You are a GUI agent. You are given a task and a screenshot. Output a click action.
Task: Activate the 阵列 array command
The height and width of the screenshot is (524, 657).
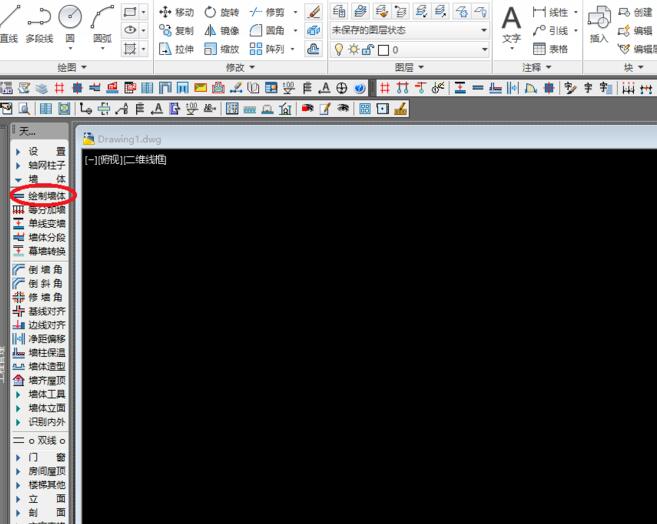[267, 49]
